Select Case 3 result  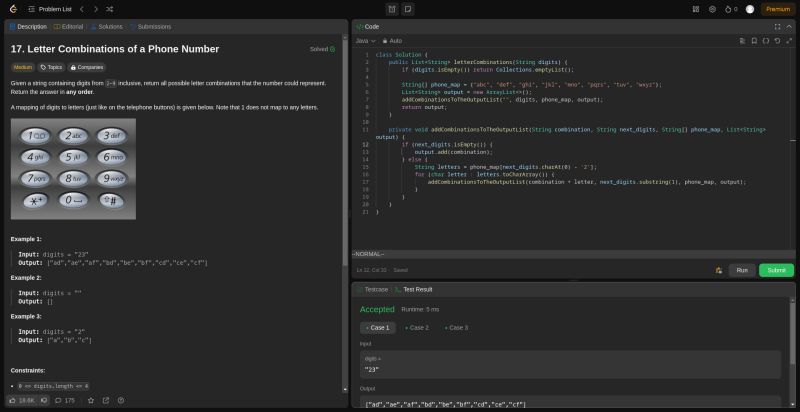point(456,328)
